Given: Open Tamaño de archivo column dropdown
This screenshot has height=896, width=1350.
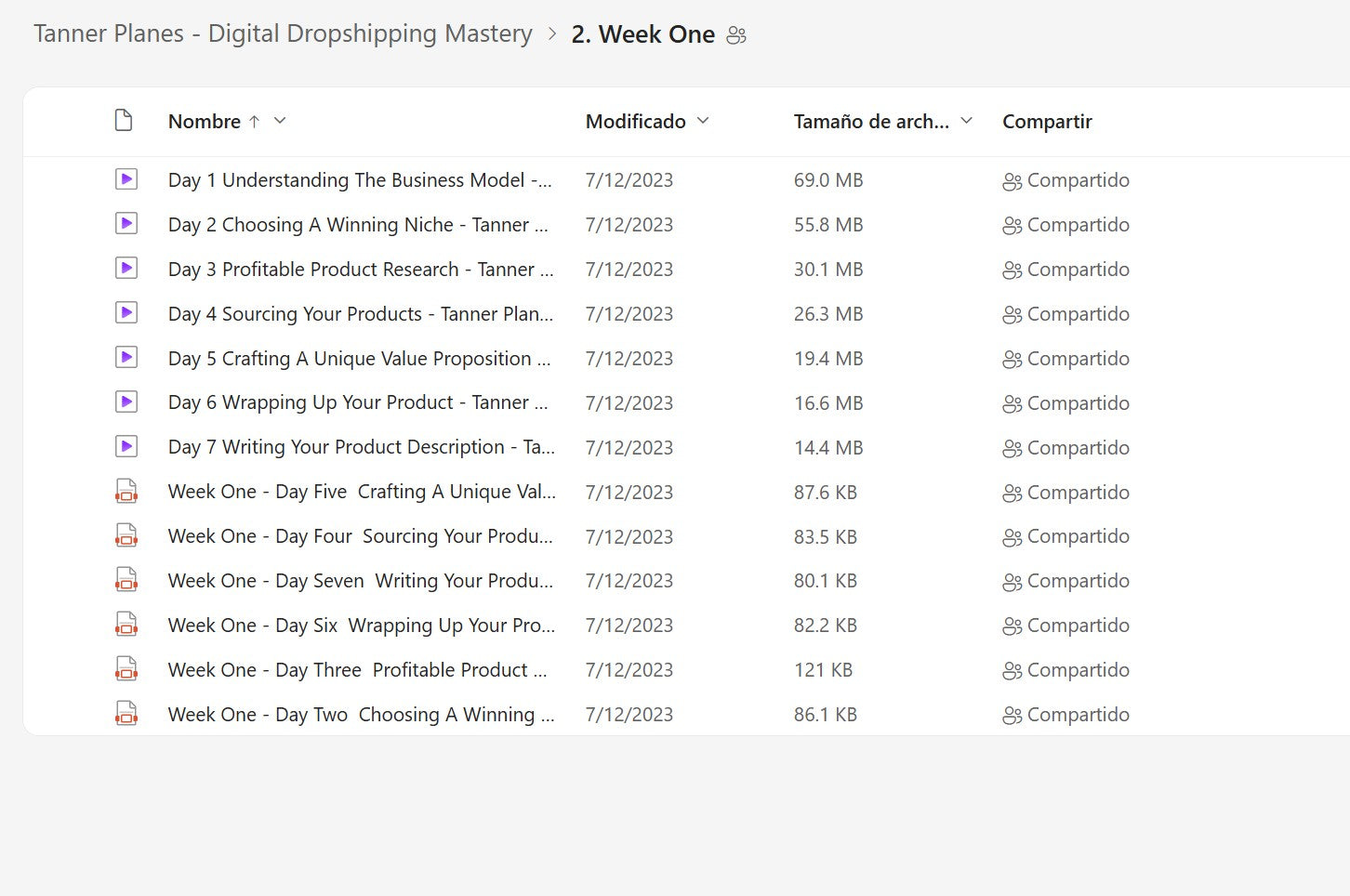Looking at the screenshot, I should 967,121.
